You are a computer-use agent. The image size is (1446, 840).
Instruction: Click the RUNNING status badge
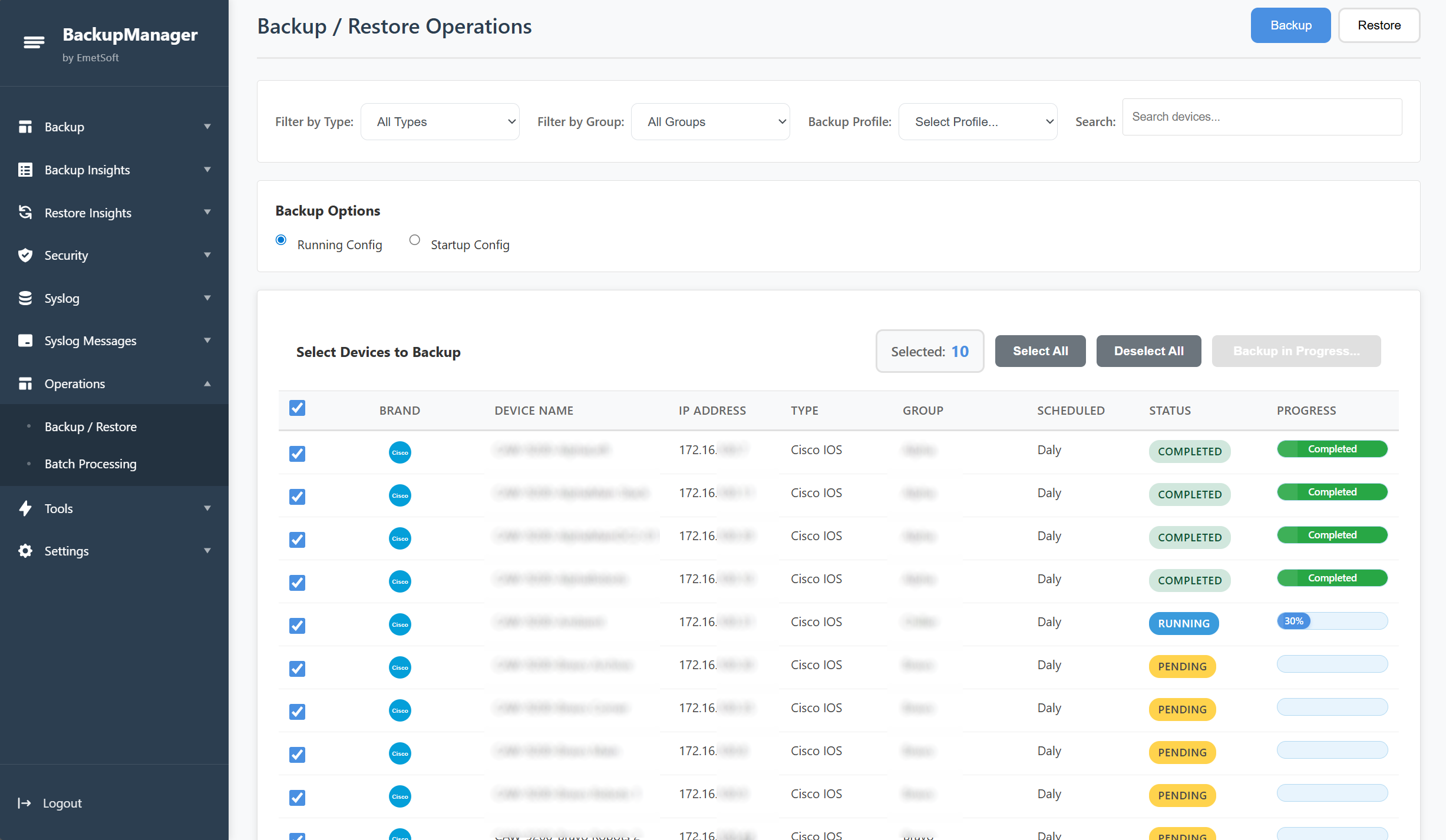[x=1184, y=623]
